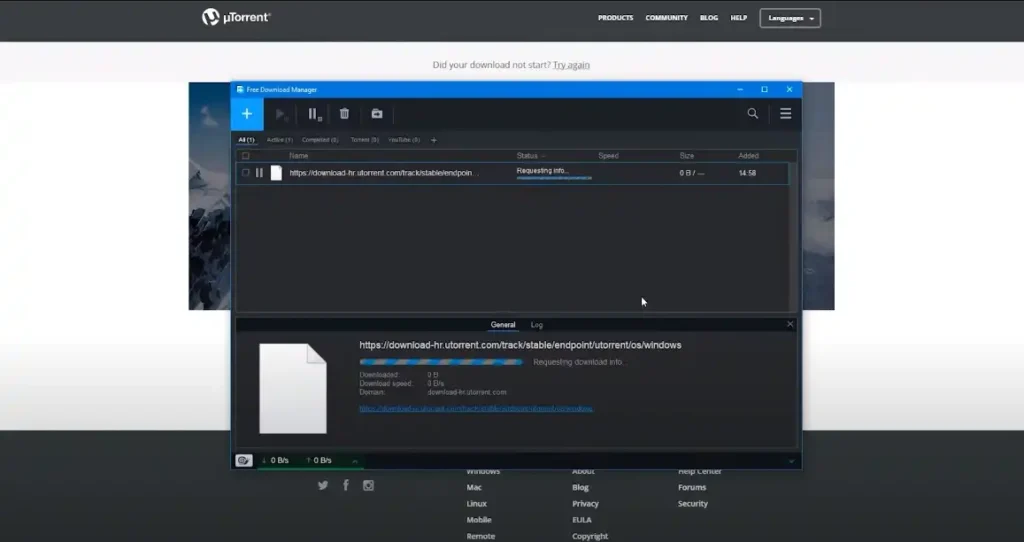Click the download speed 0 B/s indicator in status bar
Screen dimensions: 1024x542
tap(275, 460)
